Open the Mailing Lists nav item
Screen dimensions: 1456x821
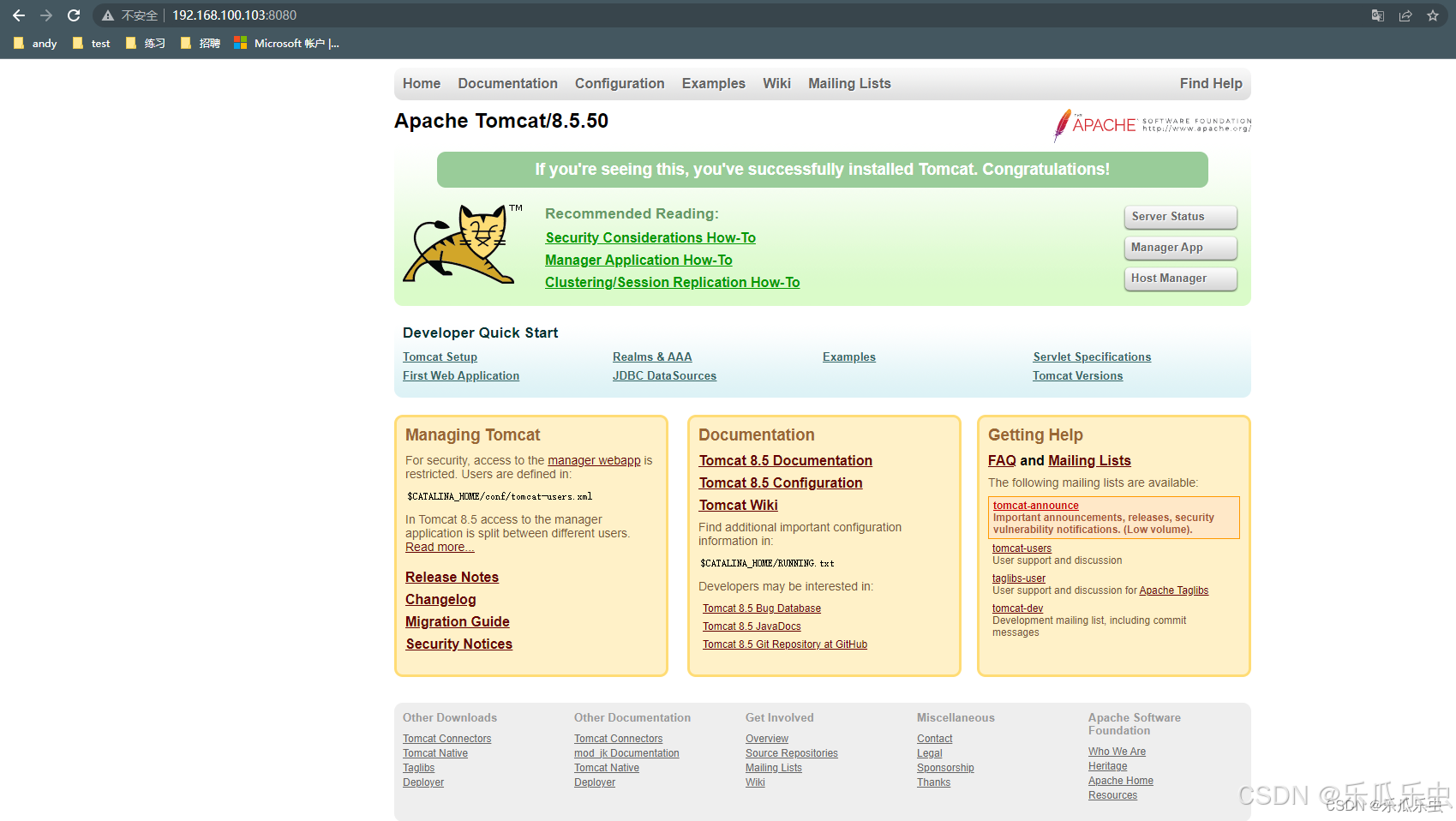(849, 83)
